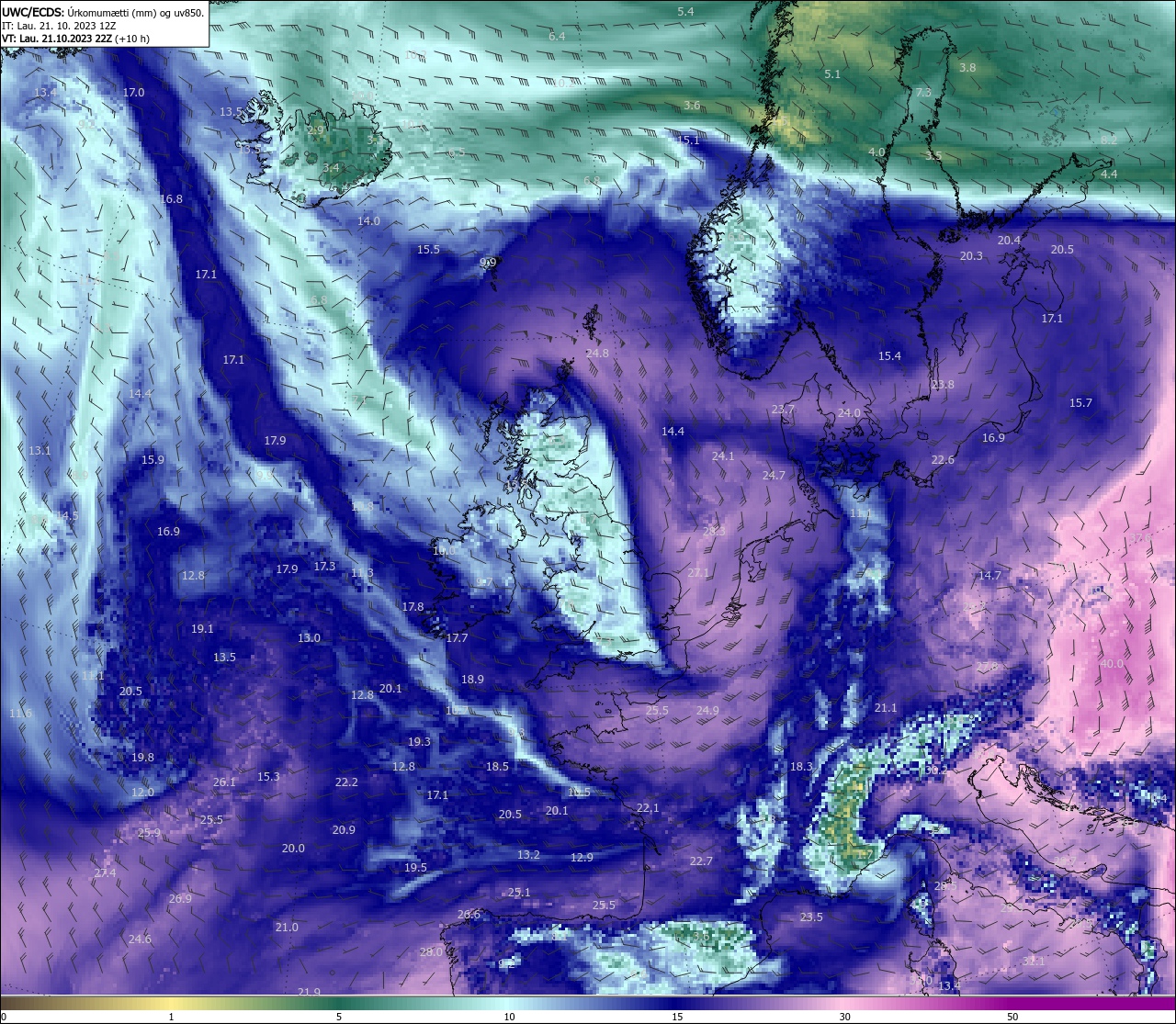Click the map value '6.4'
Screen dimensions: 1176x1024
[557, 36]
